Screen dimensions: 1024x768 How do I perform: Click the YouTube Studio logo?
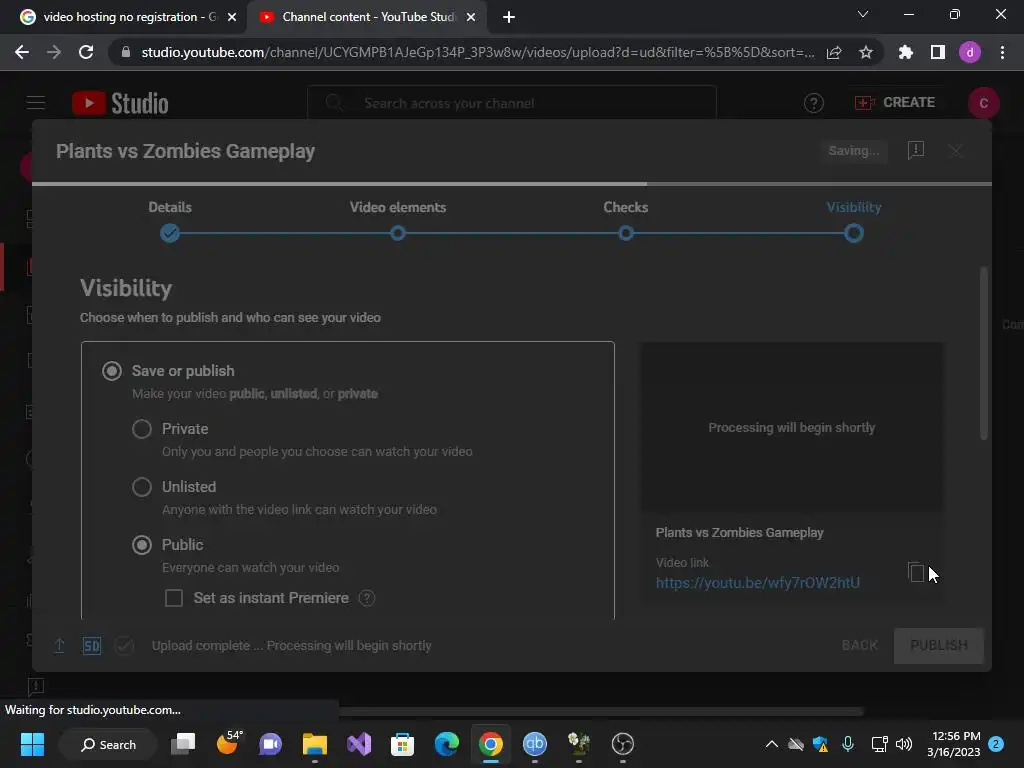[x=120, y=103]
